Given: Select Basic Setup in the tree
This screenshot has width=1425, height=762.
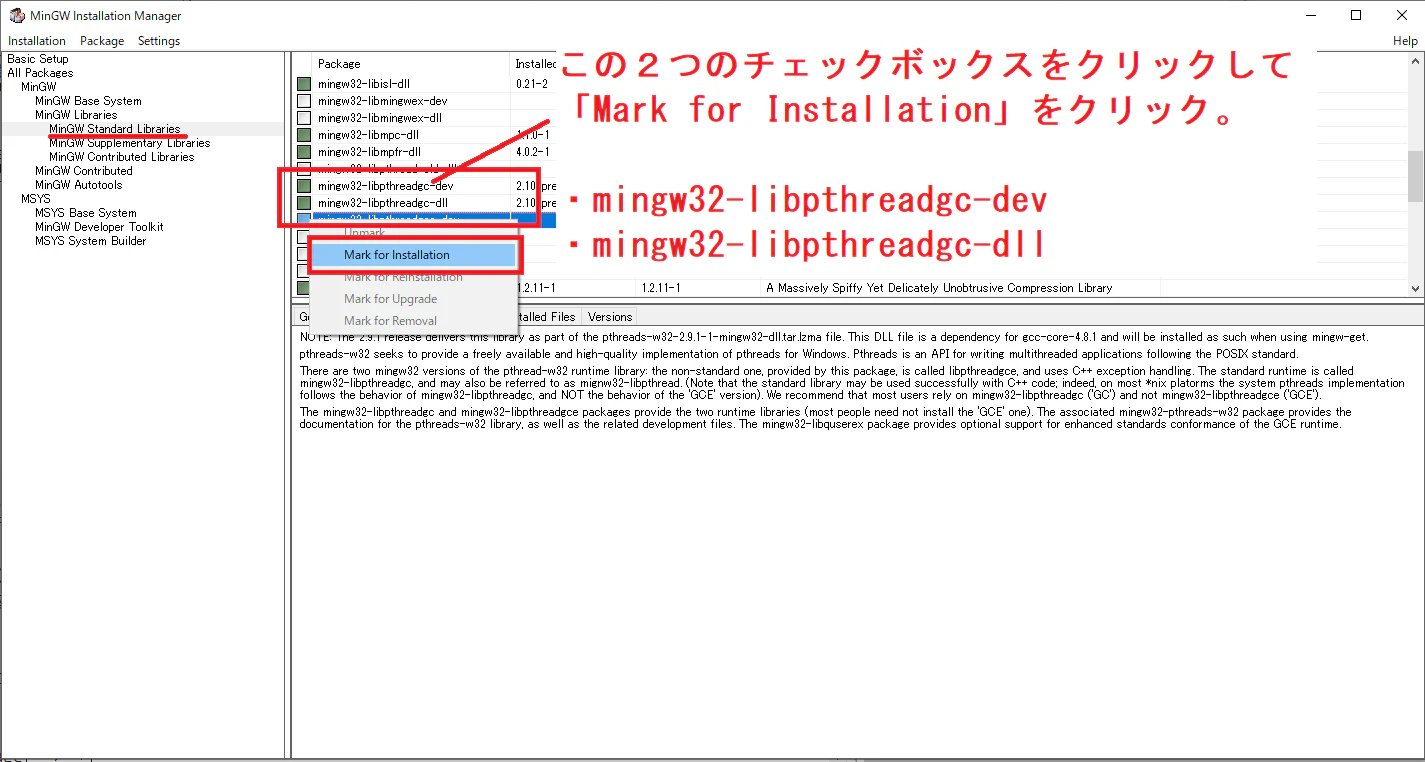Looking at the screenshot, I should tap(38, 59).
